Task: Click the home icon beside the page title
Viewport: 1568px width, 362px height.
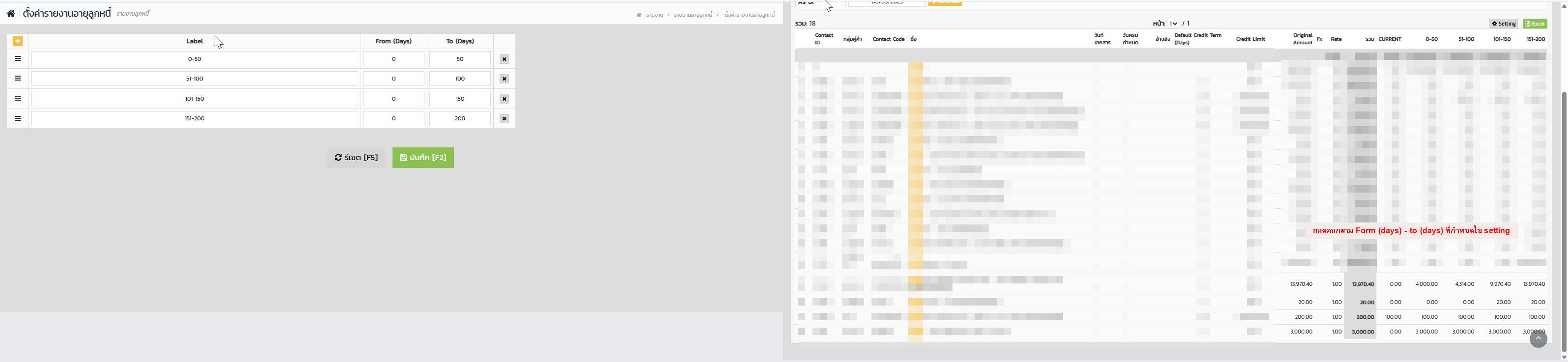Action: [11, 13]
